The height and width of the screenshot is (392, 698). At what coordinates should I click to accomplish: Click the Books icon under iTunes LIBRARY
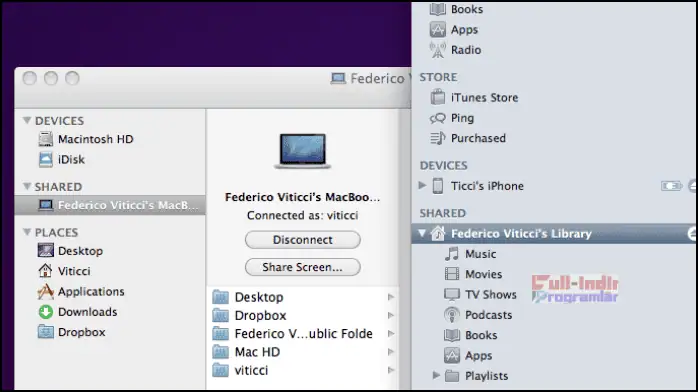(438, 9)
